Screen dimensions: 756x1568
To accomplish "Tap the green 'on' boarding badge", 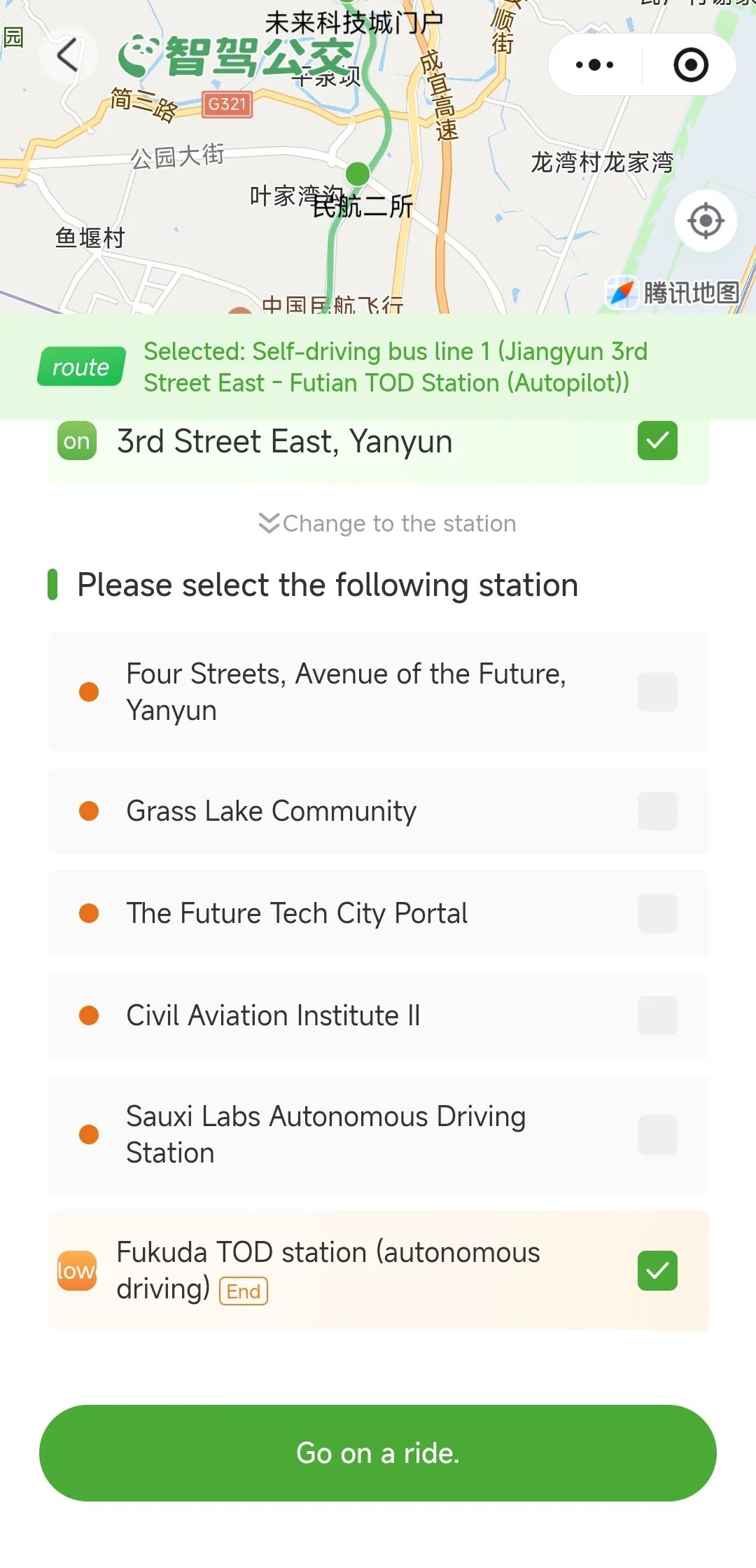I will pyautogui.click(x=77, y=441).
